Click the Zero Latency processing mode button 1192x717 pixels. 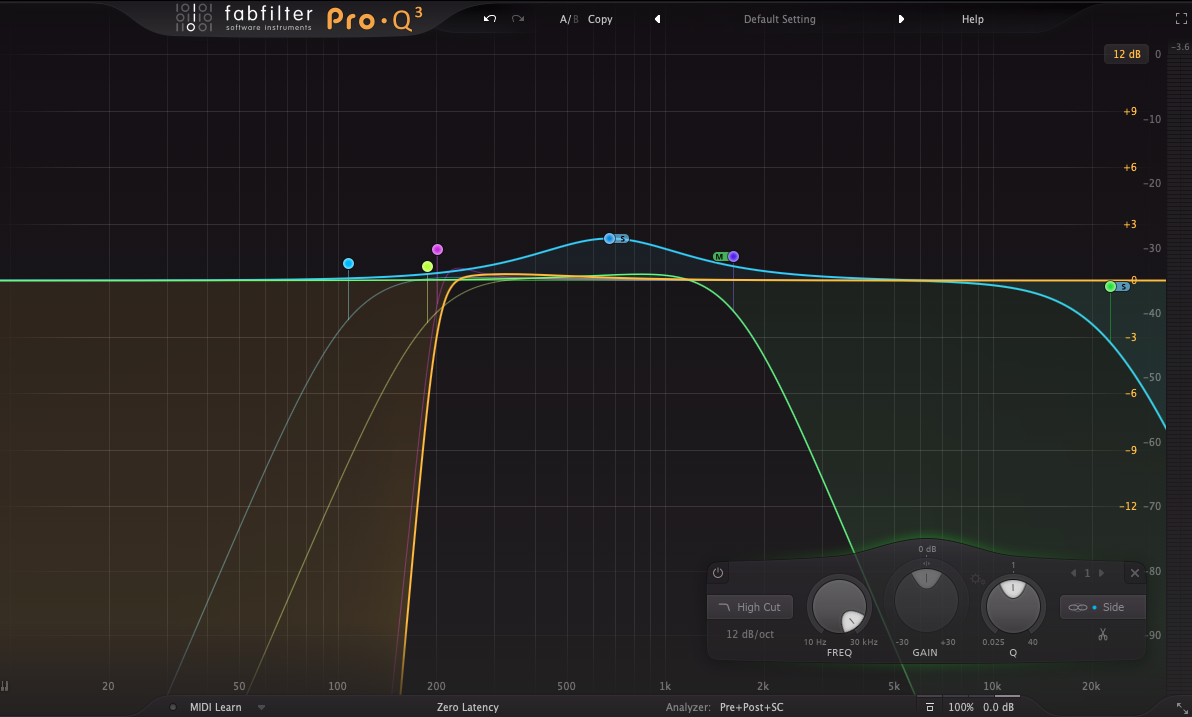click(467, 707)
